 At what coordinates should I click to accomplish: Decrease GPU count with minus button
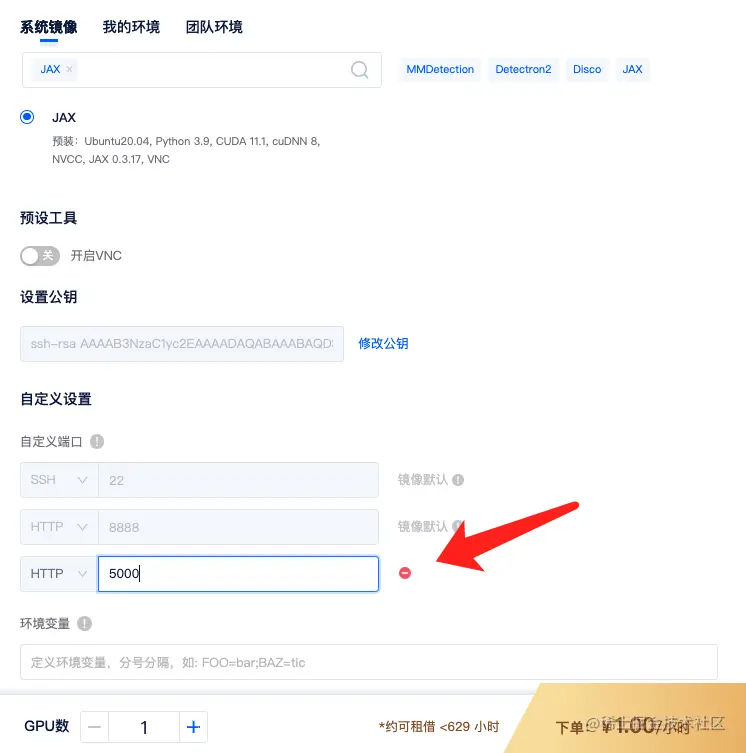click(95, 727)
